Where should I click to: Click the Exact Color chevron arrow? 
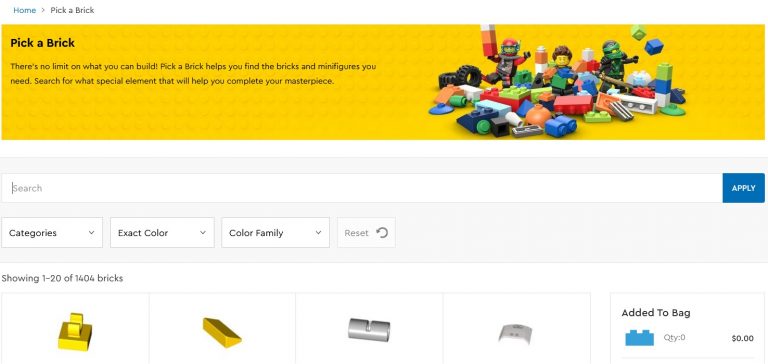tap(203, 233)
